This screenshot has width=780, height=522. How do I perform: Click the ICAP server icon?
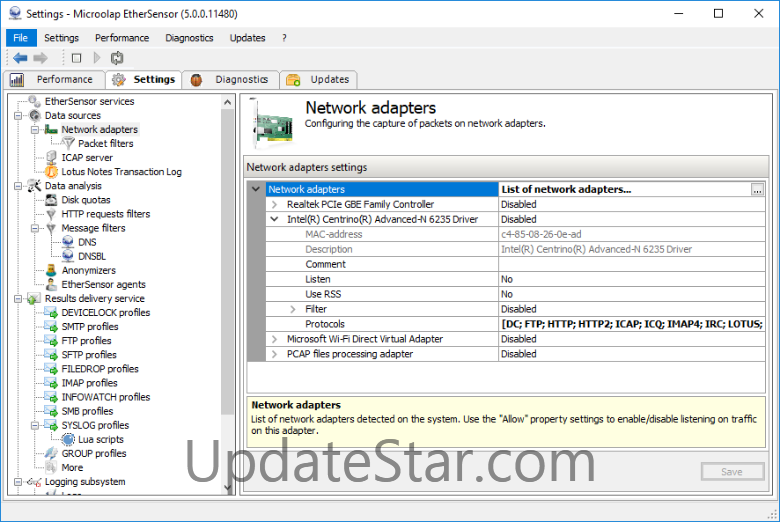(51, 158)
